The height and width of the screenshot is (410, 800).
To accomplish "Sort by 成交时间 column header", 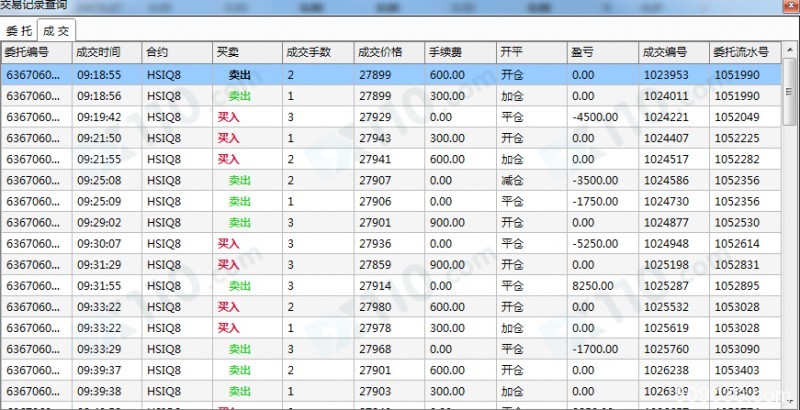I will point(107,52).
